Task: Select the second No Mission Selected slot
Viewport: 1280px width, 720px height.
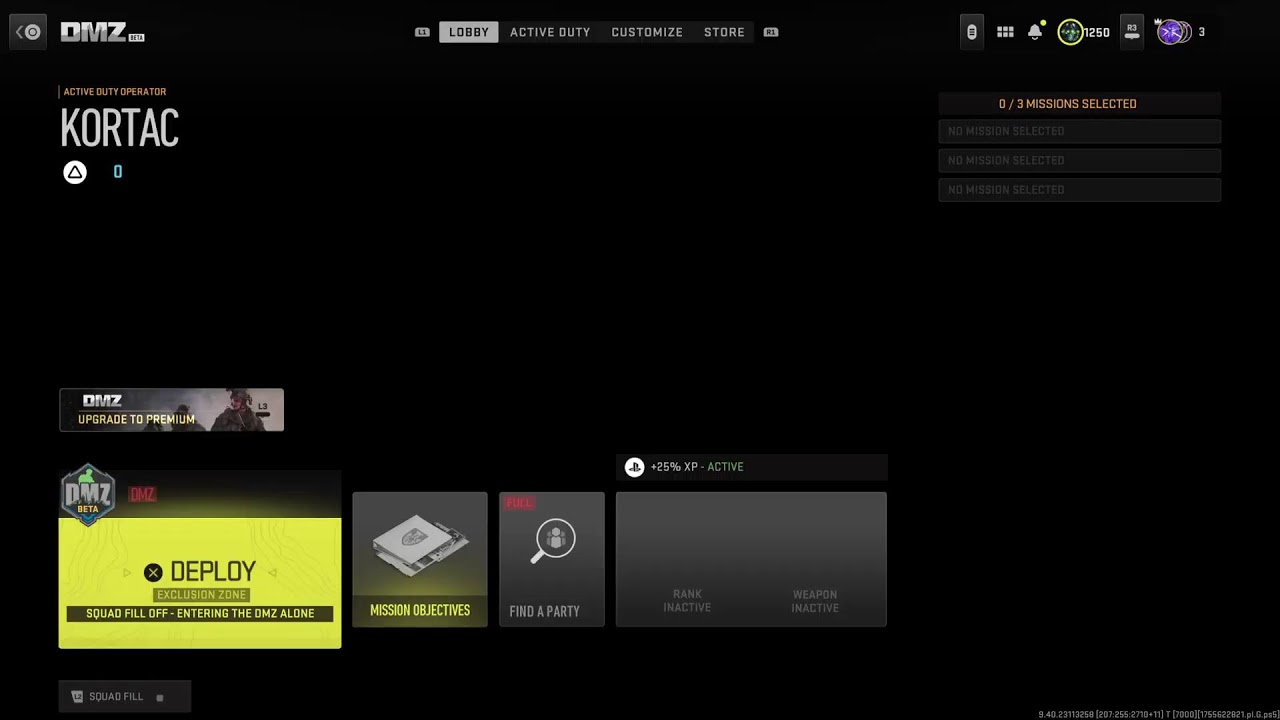Action: pyautogui.click(x=1079, y=160)
